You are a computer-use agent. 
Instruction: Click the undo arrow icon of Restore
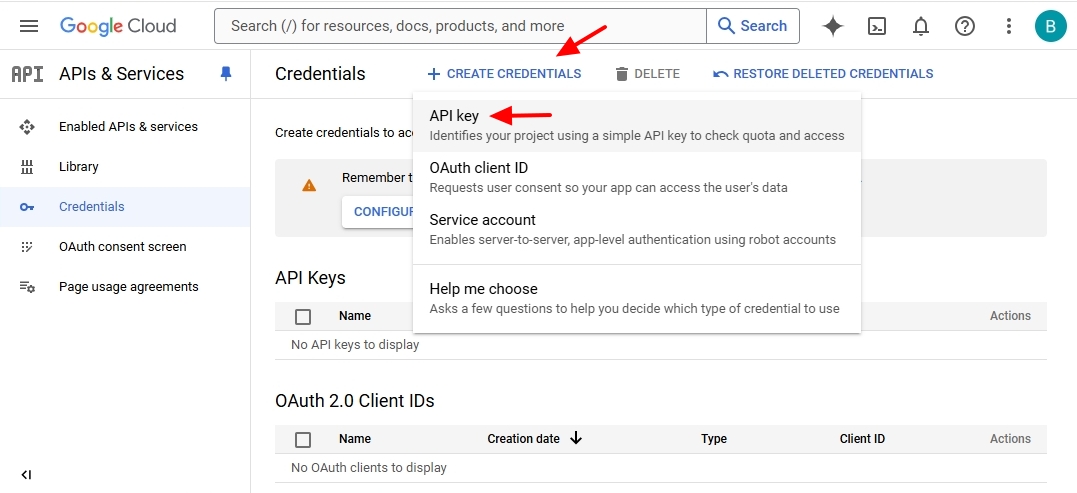pos(720,73)
